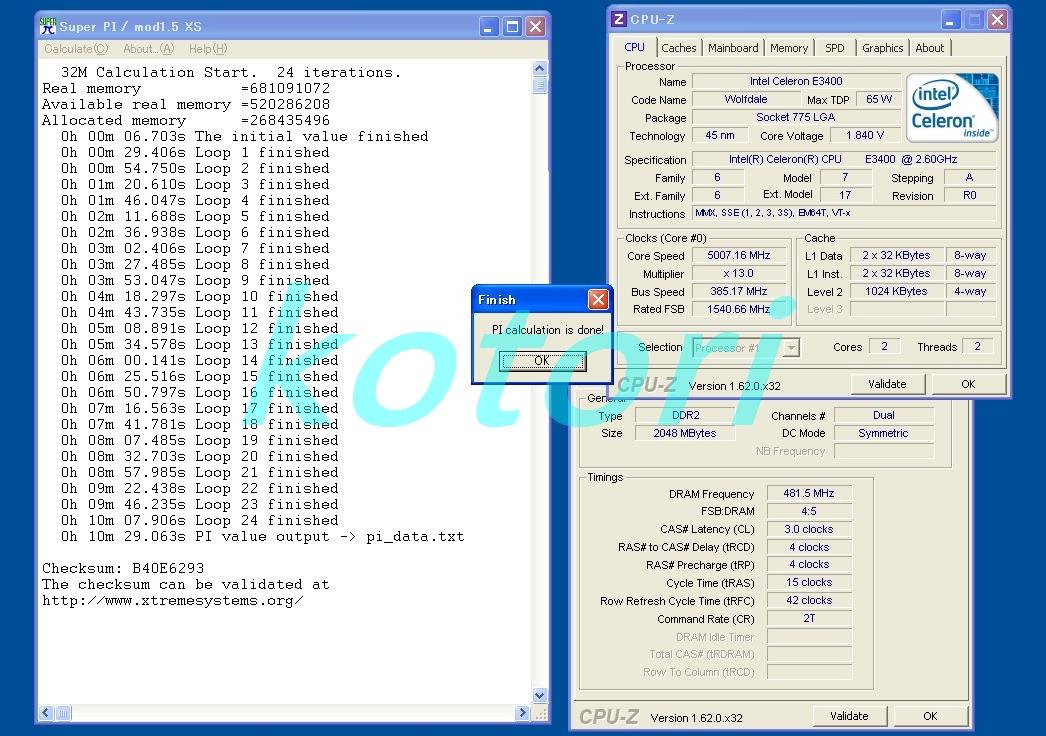Click the memory Size value 2048 MBytes

point(685,434)
